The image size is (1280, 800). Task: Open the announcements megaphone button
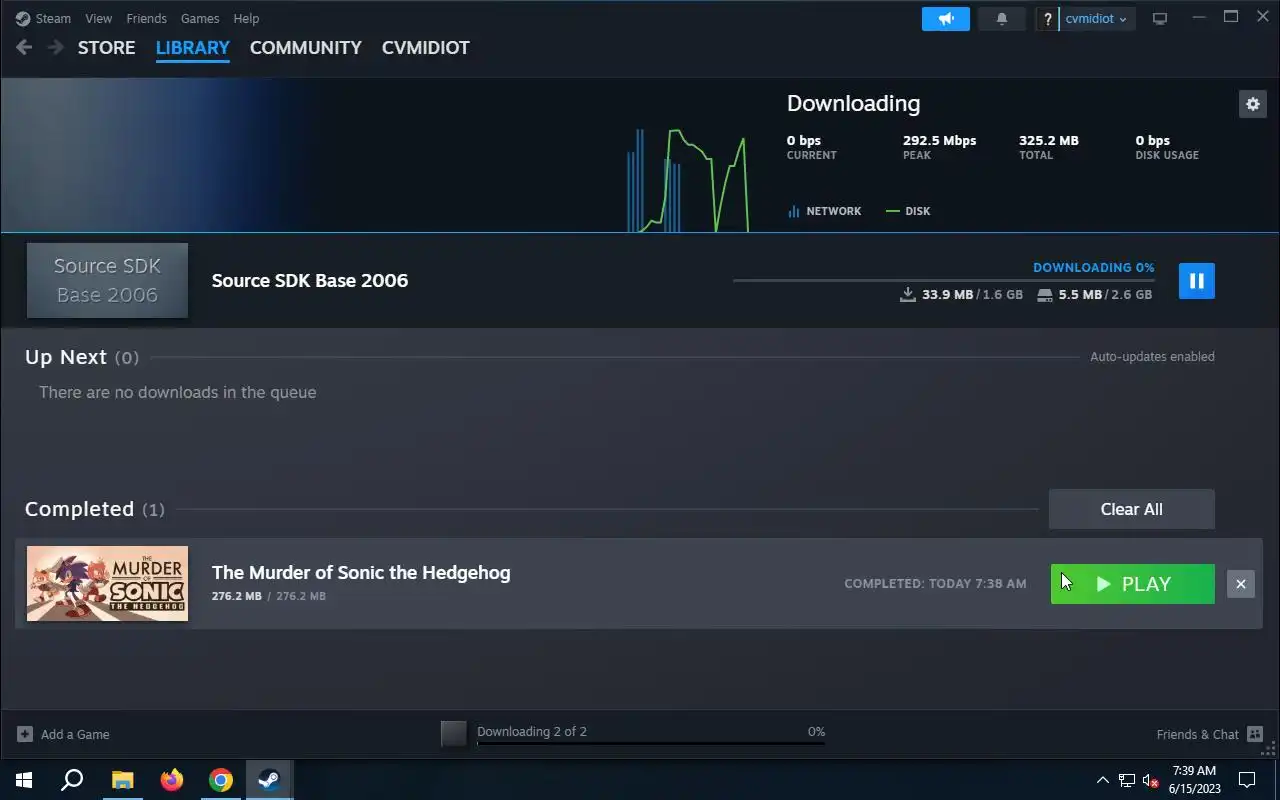pyautogui.click(x=946, y=18)
